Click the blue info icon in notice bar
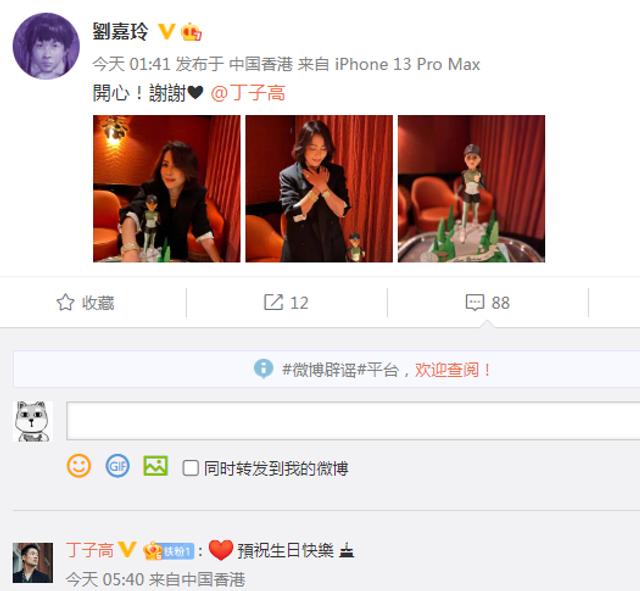640x591 pixels. click(x=263, y=369)
